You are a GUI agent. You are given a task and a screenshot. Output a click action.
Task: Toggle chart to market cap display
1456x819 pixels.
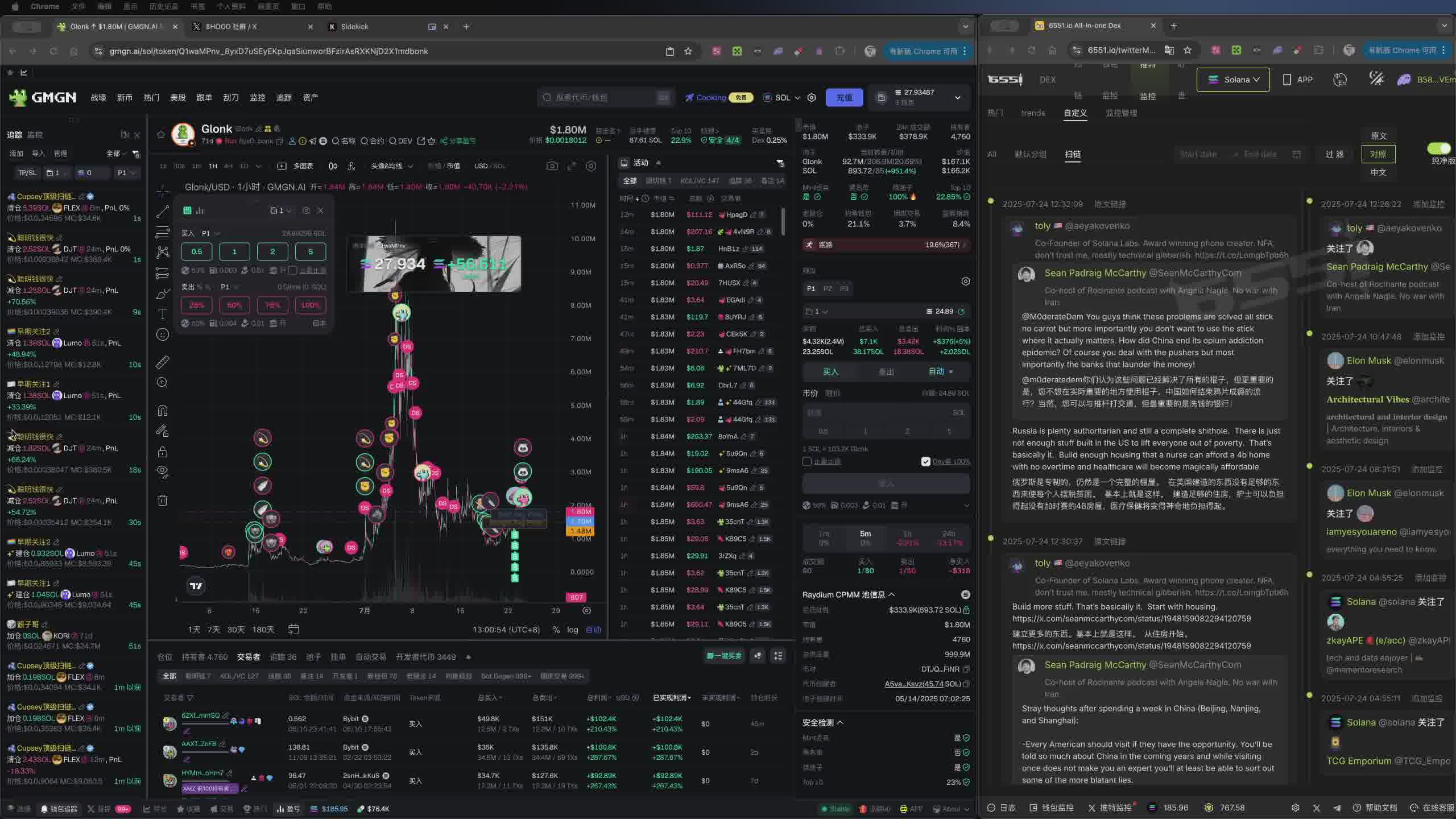[453, 166]
